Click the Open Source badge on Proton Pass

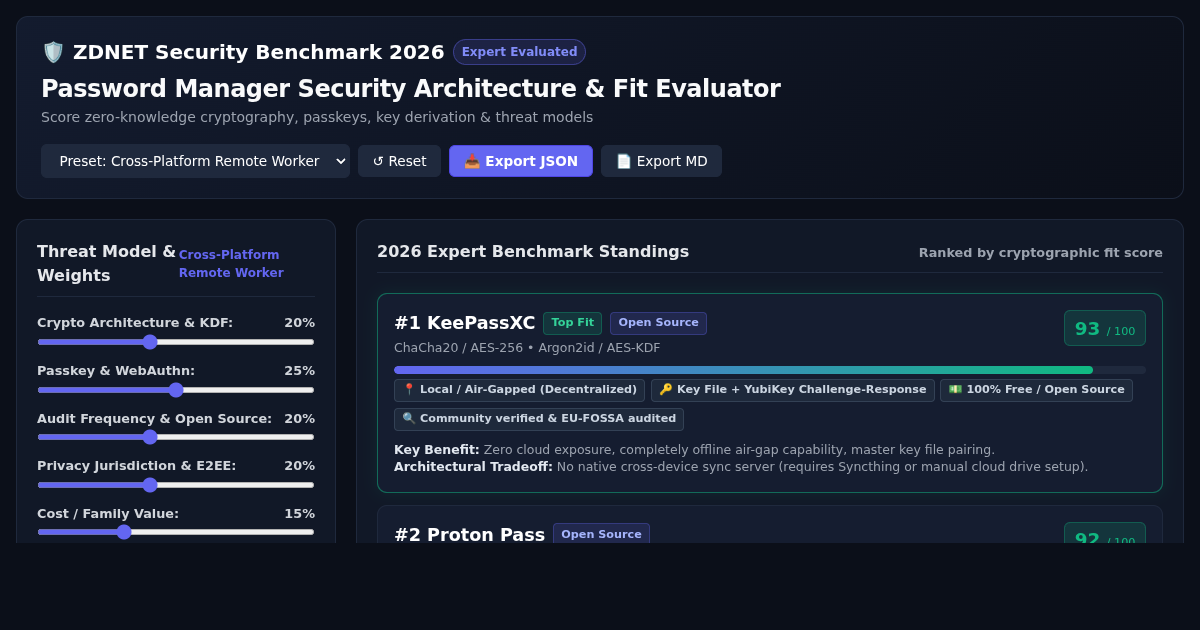(x=601, y=534)
